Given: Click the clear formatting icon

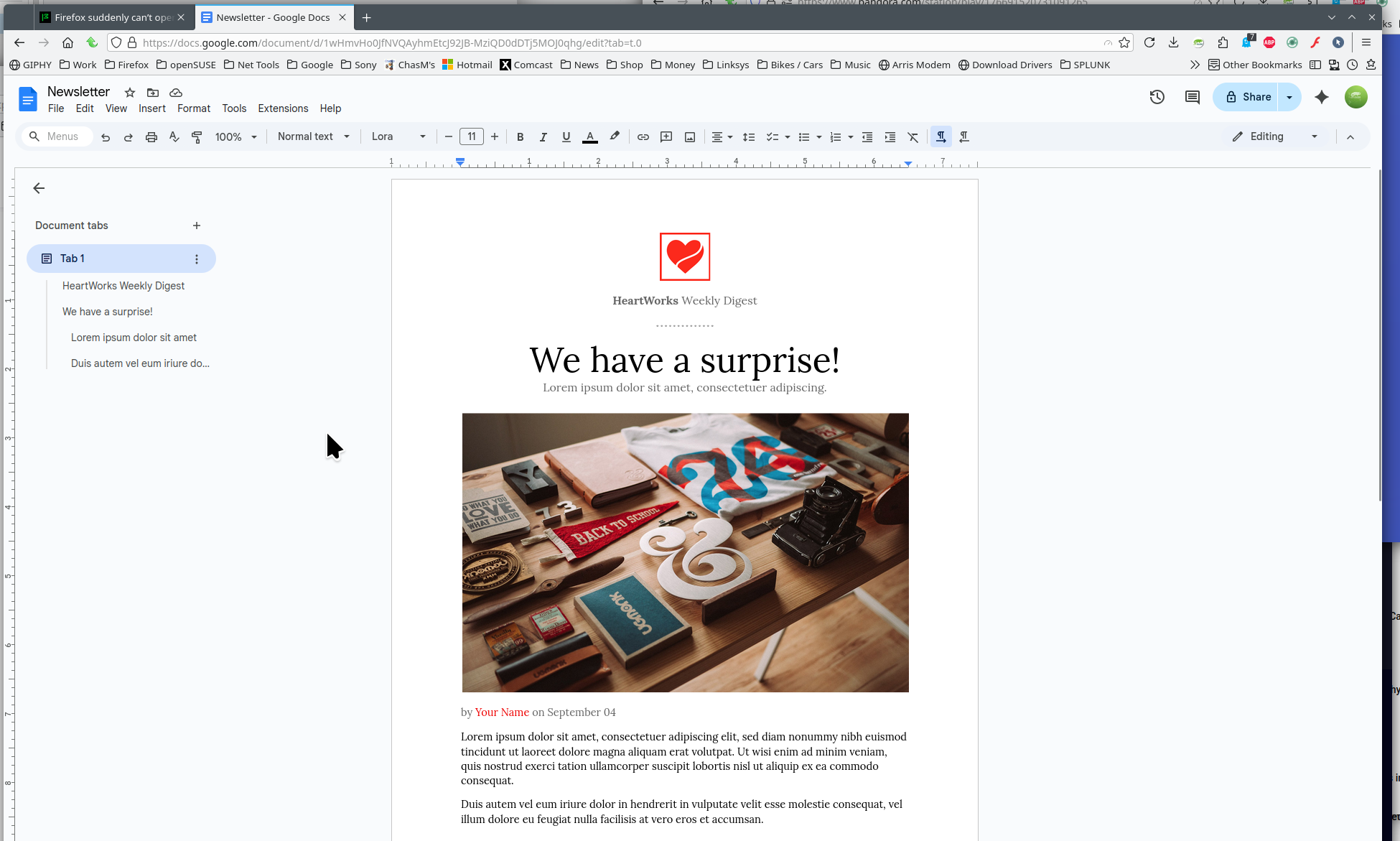Looking at the screenshot, I should point(913,136).
